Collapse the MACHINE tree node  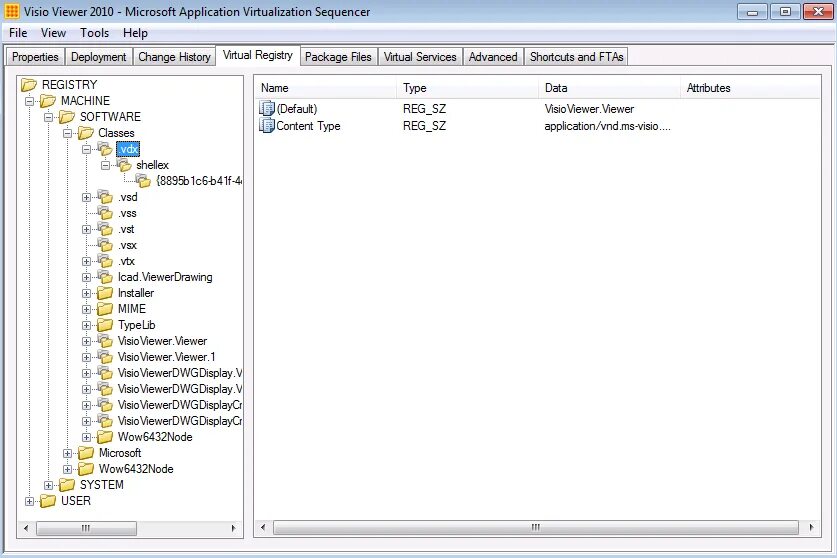pyautogui.click(x=29, y=101)
